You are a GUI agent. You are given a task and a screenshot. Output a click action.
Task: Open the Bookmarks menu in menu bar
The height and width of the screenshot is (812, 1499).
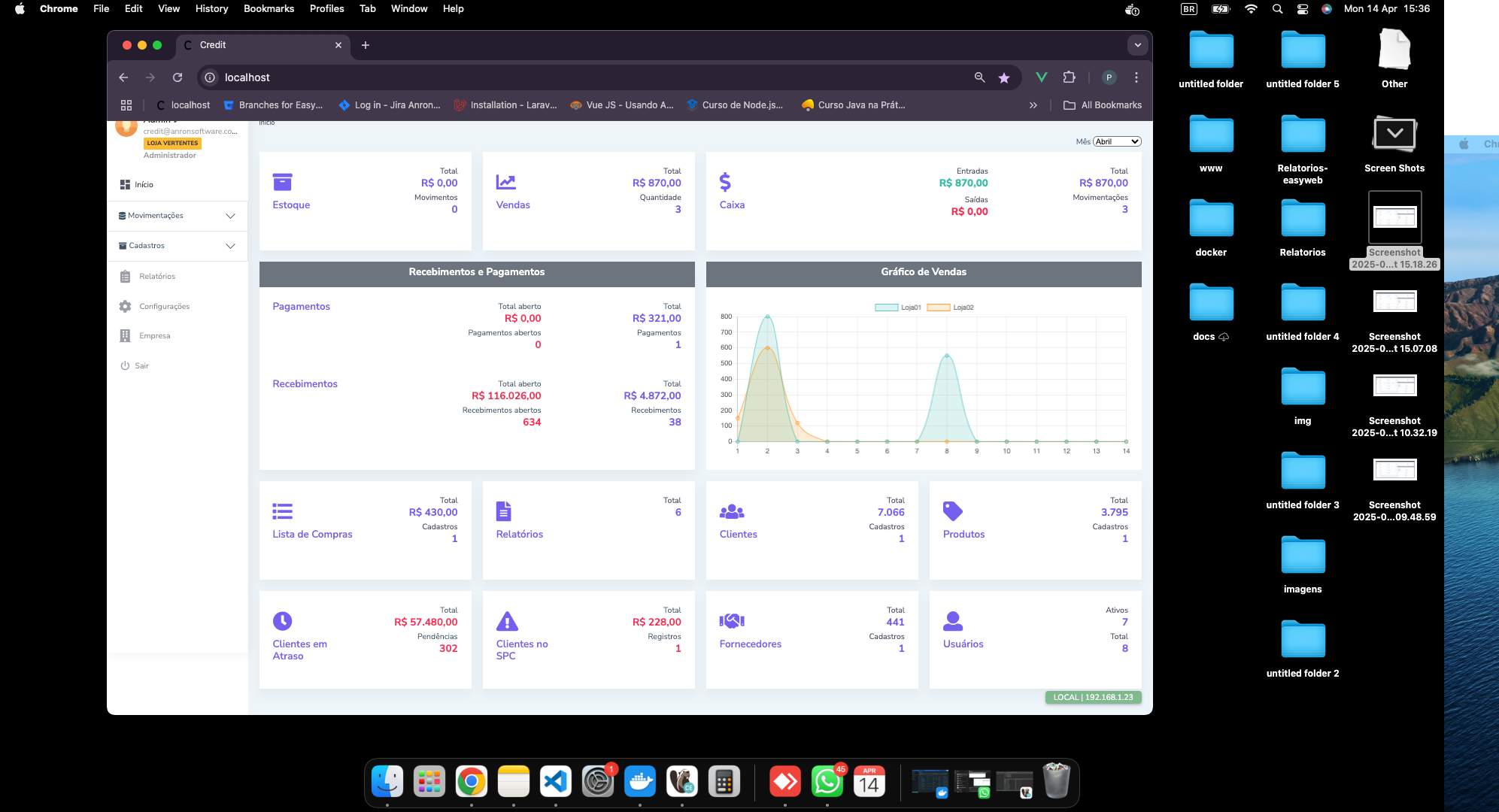[269, 8]
